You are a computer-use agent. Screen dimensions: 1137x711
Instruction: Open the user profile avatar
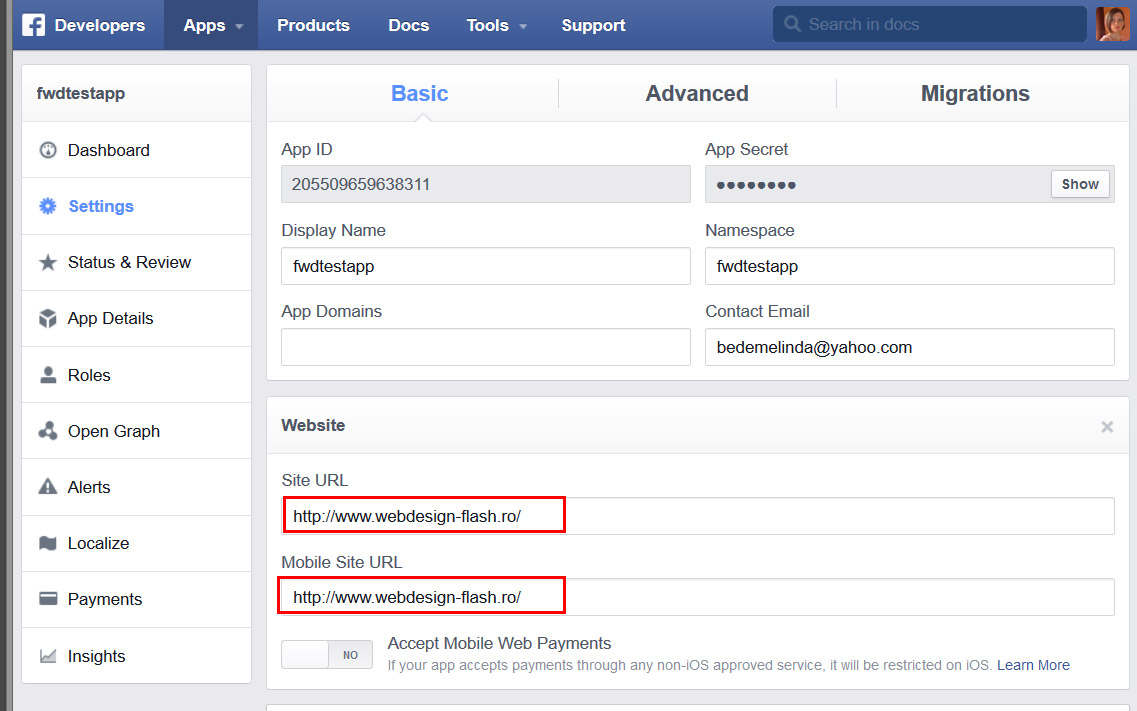pyautogui.click(x=1112, y=24)
